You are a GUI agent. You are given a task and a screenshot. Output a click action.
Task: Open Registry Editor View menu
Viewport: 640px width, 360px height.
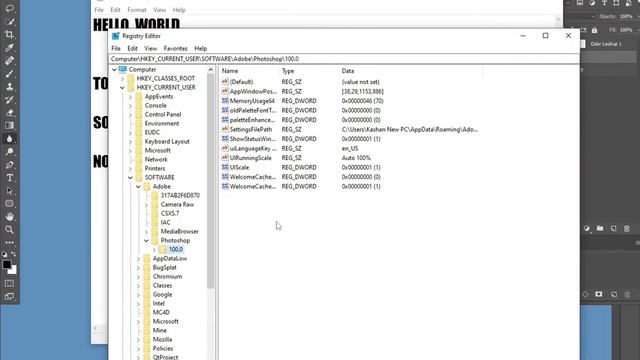pos(150,48)
